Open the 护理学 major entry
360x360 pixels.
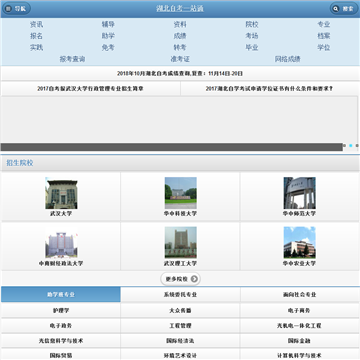coord(61,310)
